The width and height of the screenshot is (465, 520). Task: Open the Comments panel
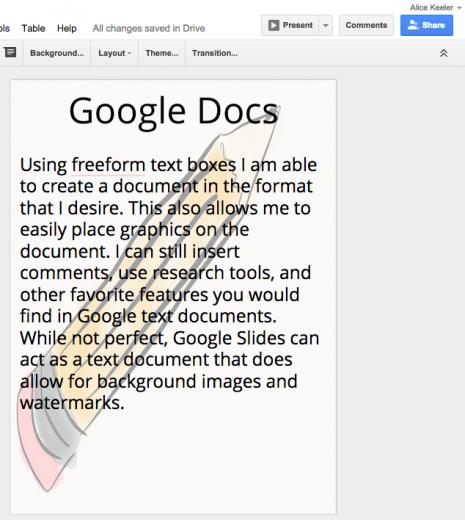[366, 25]
